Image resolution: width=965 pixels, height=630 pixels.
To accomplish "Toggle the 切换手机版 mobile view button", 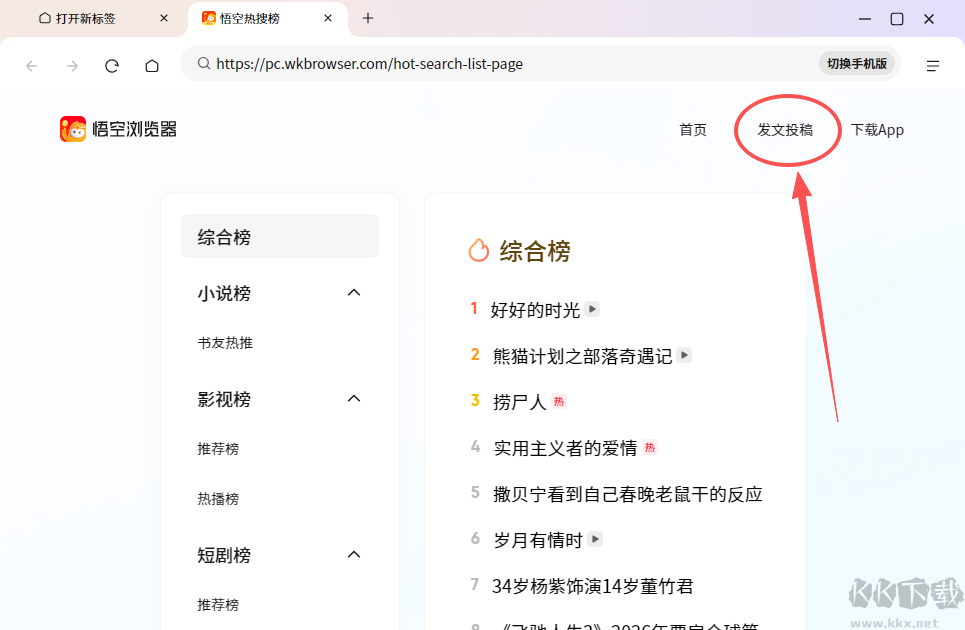I will coord(857,64).
